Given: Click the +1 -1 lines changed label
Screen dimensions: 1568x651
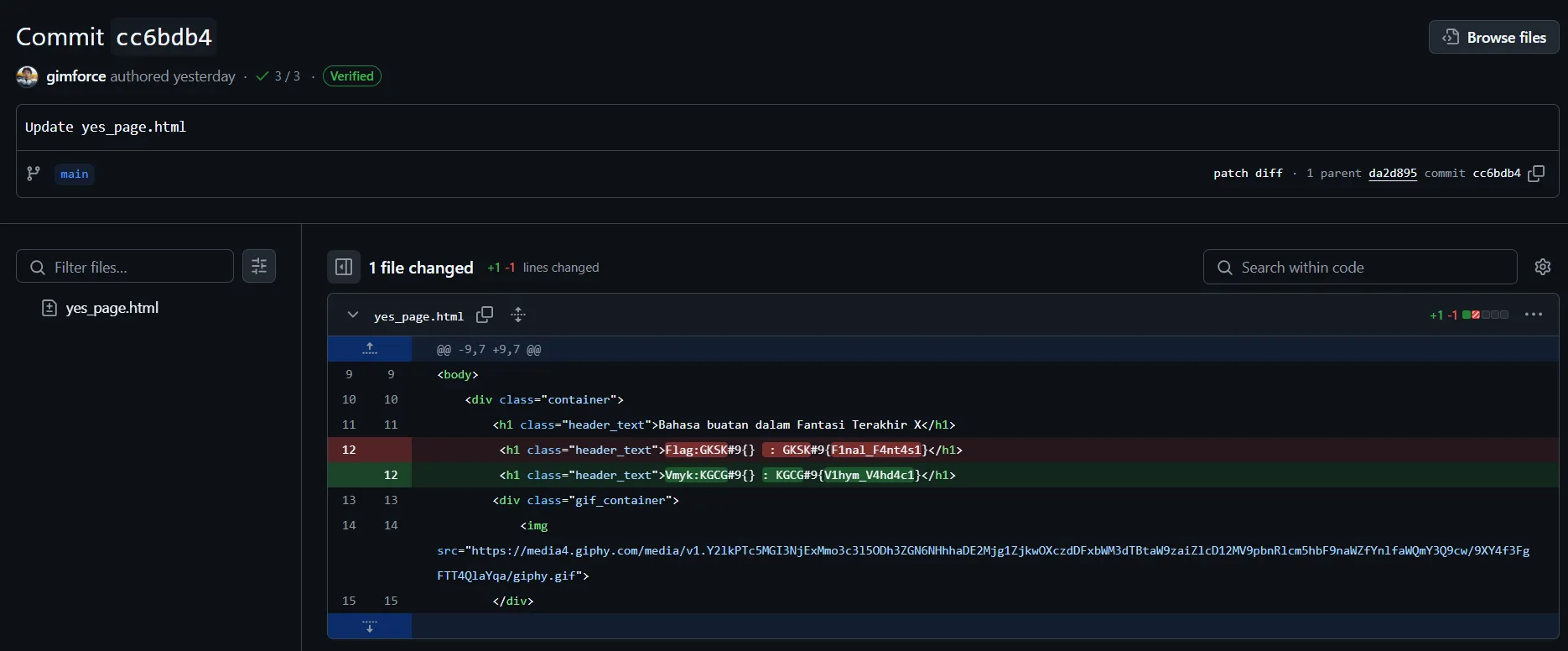Looking at the screenshot, I should [x=543, y=268].
